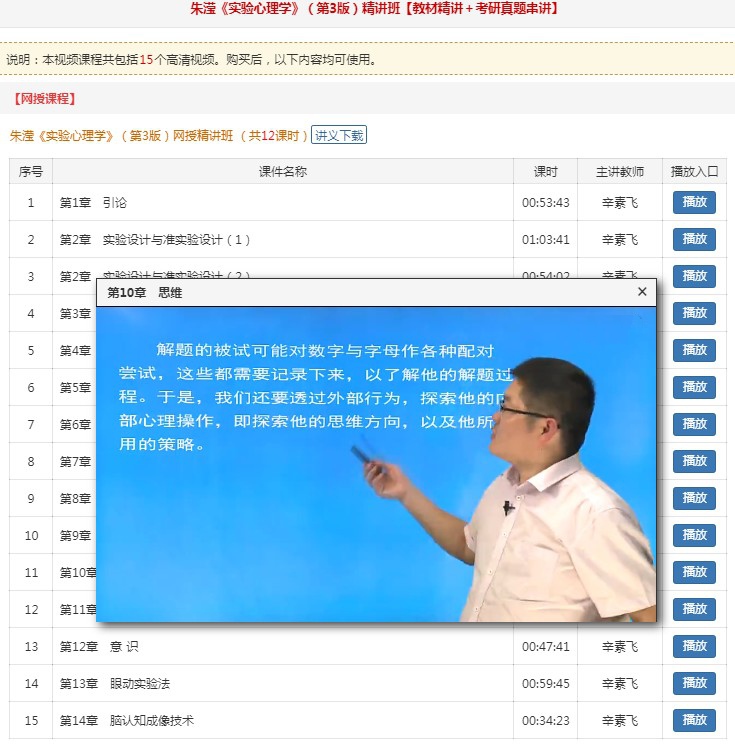
Task: Click the duration 00:59:45
Action: tap(546, 683)
